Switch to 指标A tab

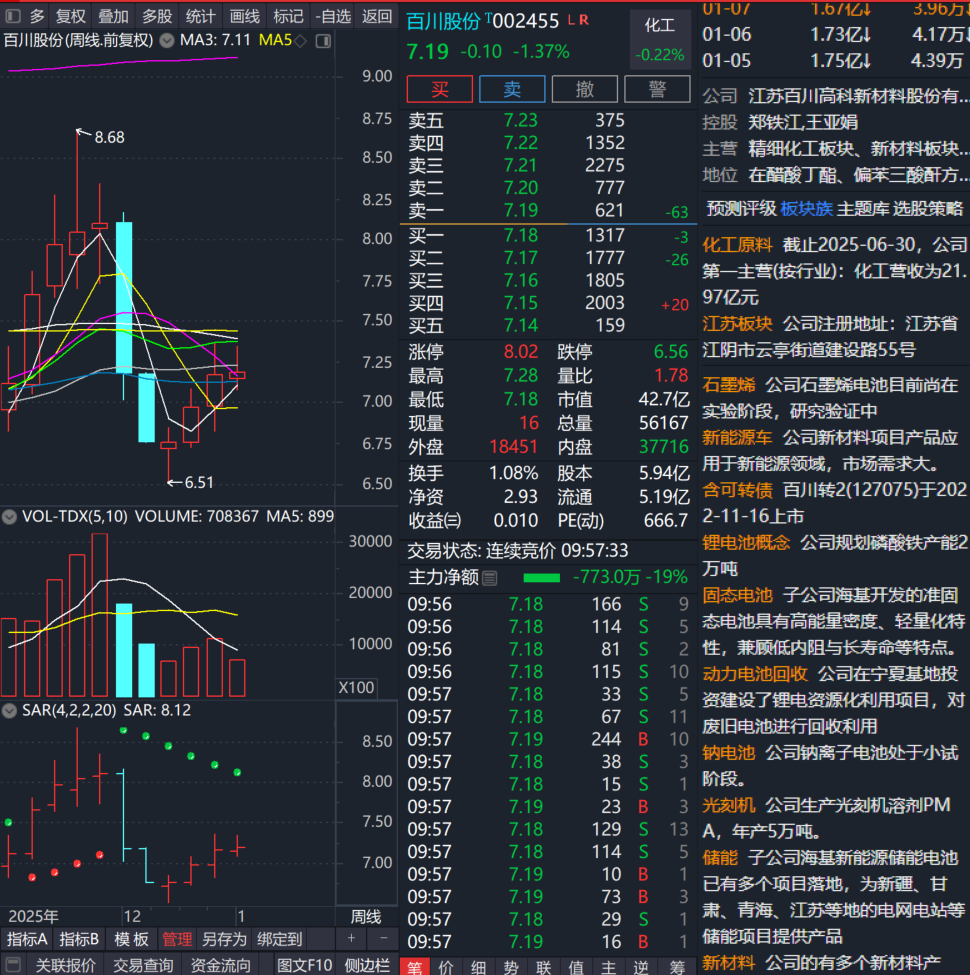tap(27, 939)
